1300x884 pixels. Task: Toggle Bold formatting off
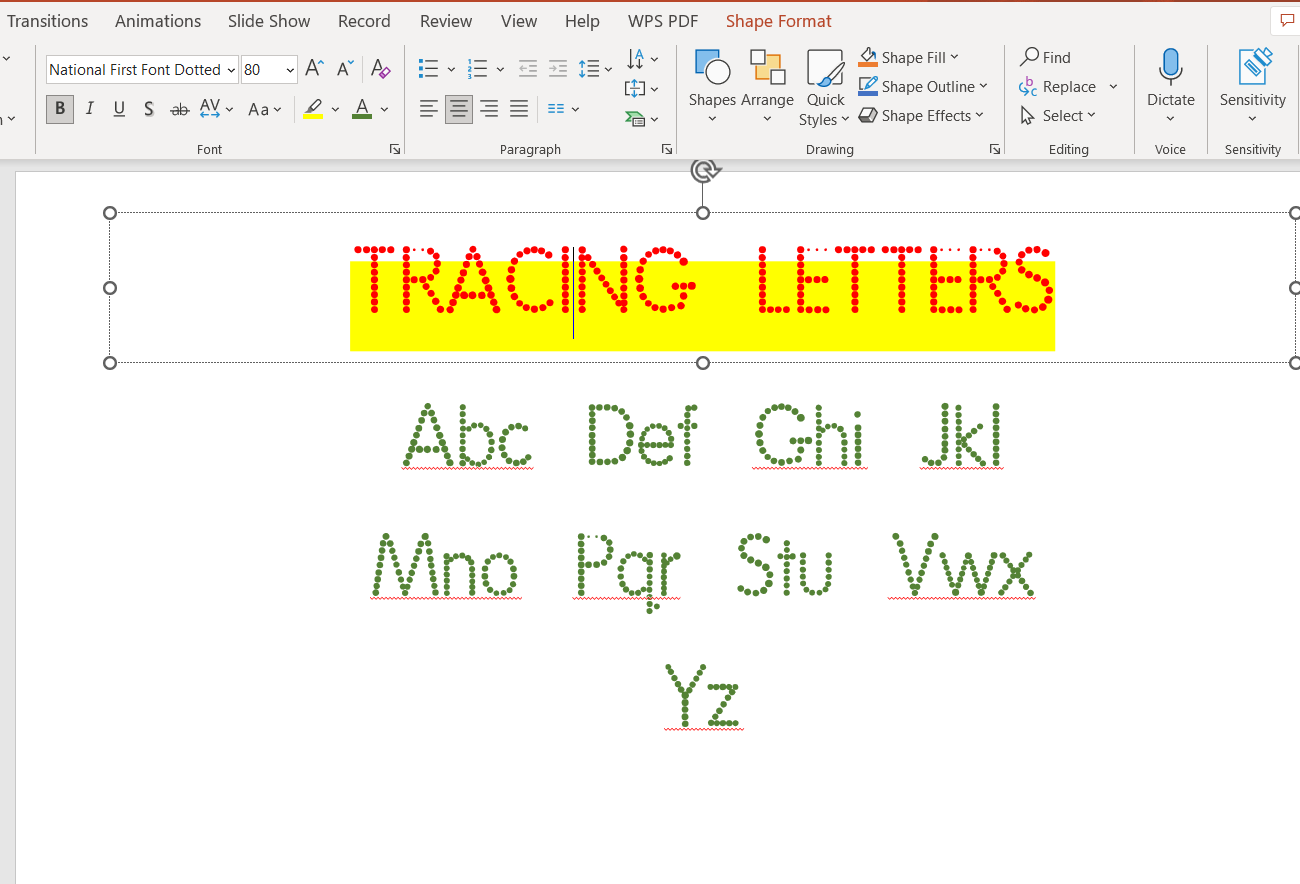60,109
